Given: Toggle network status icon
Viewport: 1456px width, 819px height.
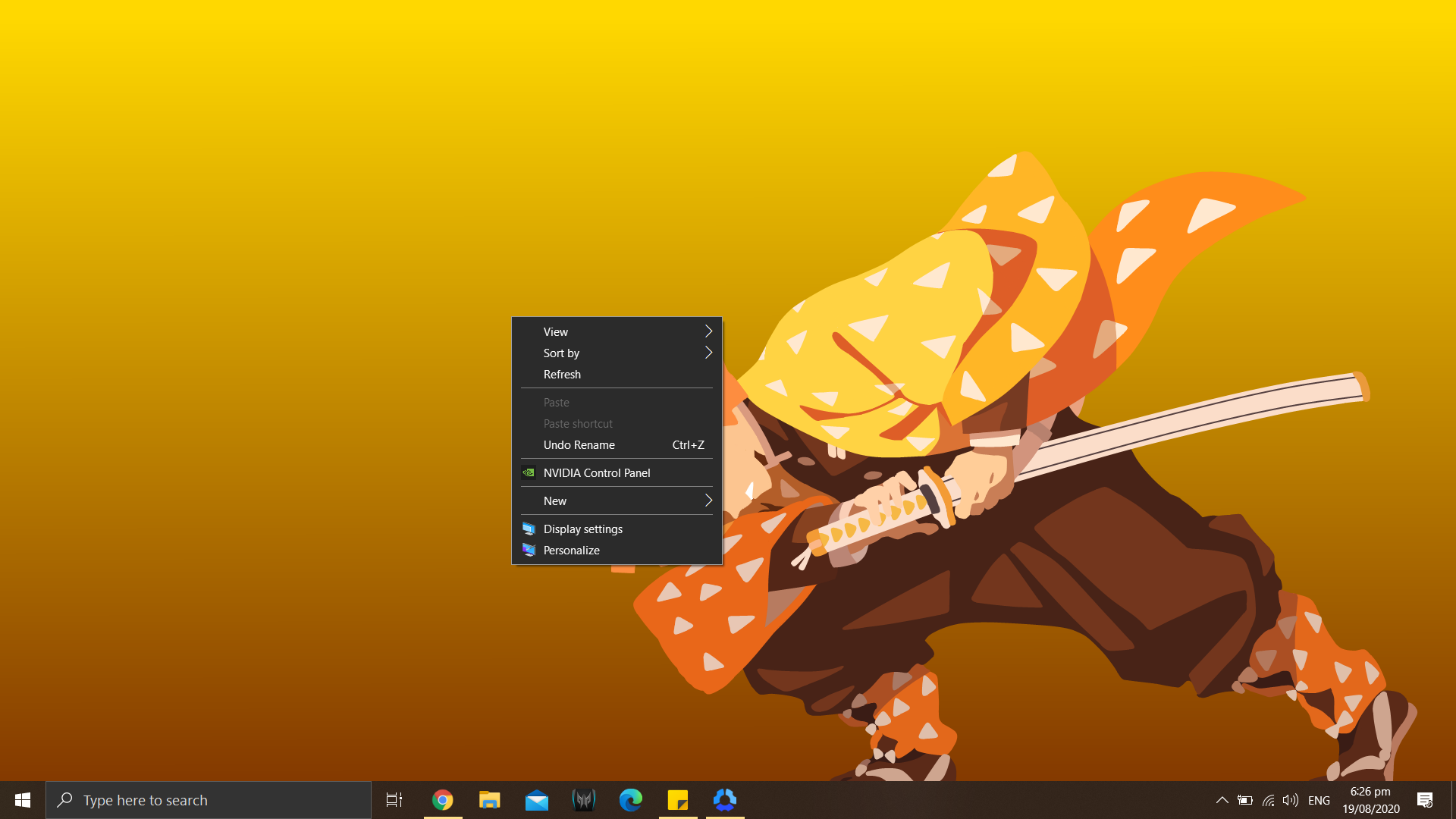Looking at the screenshot, I should pyautogui.click(x=1270, y=799).
